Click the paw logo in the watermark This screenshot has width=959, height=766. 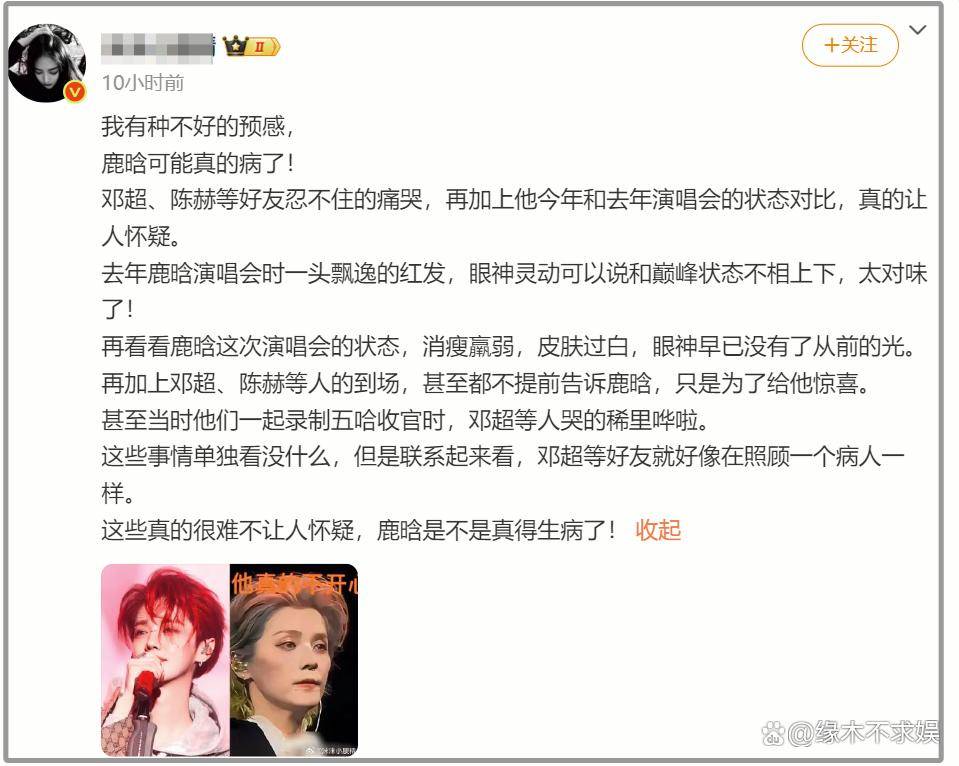773,733
